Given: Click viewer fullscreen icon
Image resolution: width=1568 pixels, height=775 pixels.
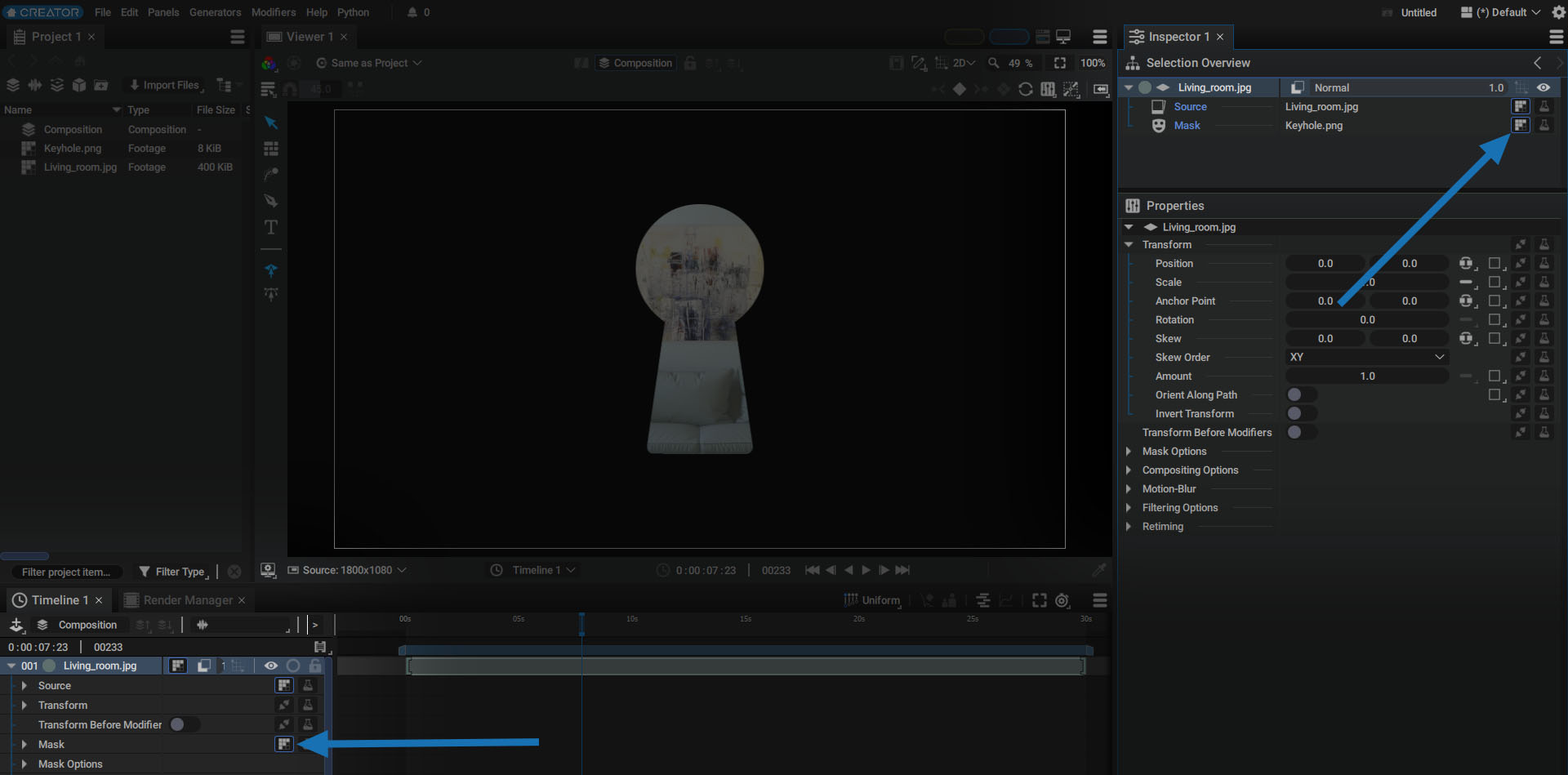Looking at the screenshot, I should (x=1060, y=63).
